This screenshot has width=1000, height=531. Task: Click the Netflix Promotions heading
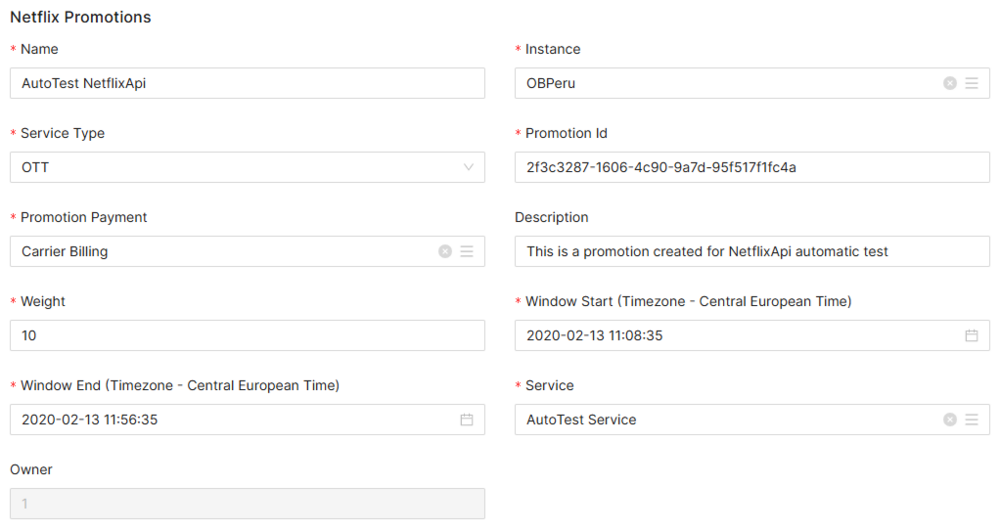tap(80, 17)
